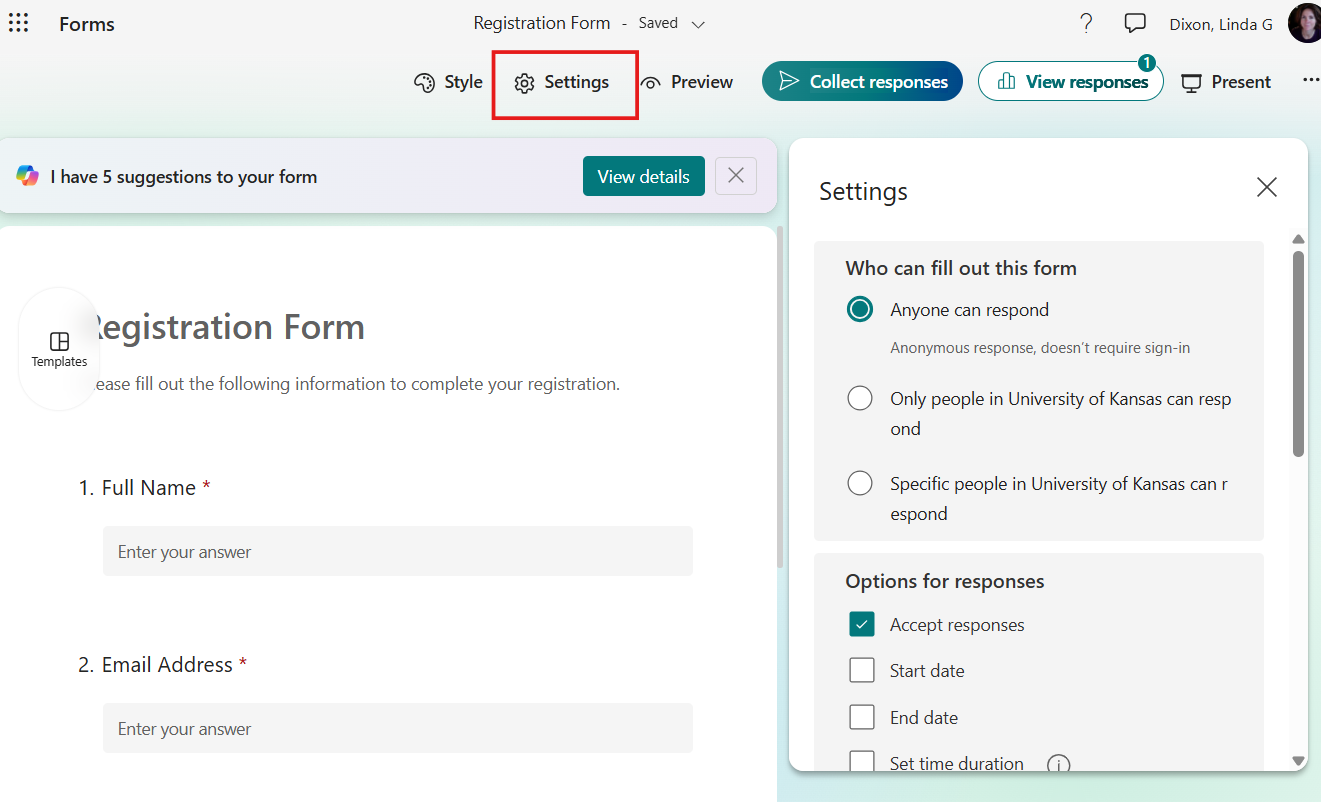1321x802 pixels.
Task: Open the app launcher grid icon
Action: [x=18, y=23]
